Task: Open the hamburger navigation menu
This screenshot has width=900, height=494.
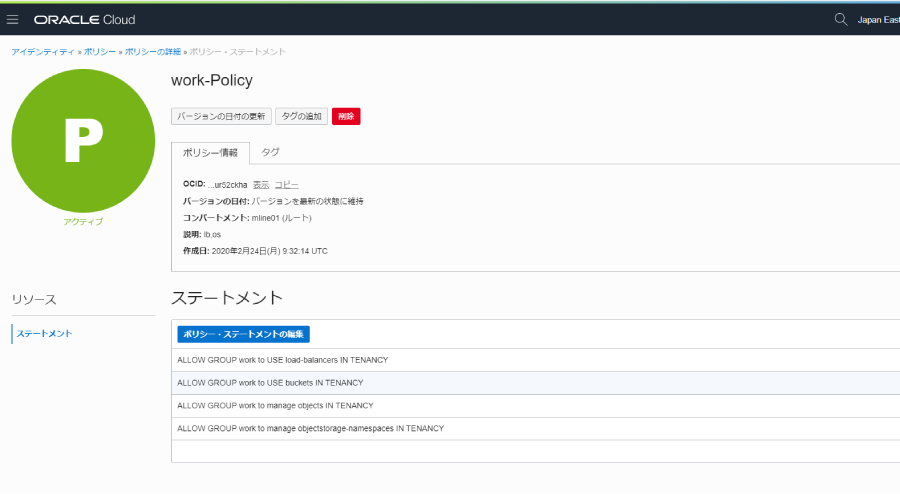Action: pos(12,20)
